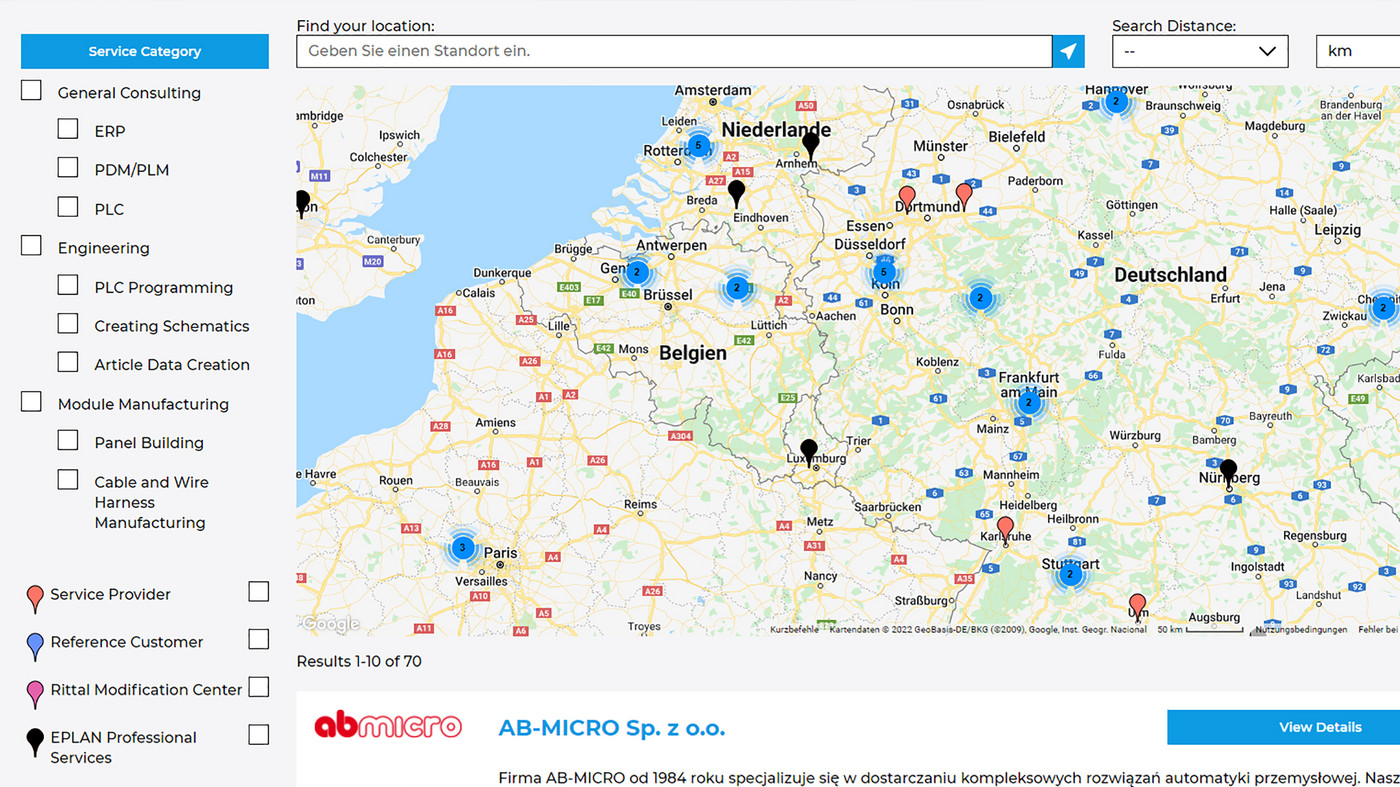The image size is (1400, 787).
Task: Open the AB-MICRO Sp. z o.o. link
Action: (612, 727)
